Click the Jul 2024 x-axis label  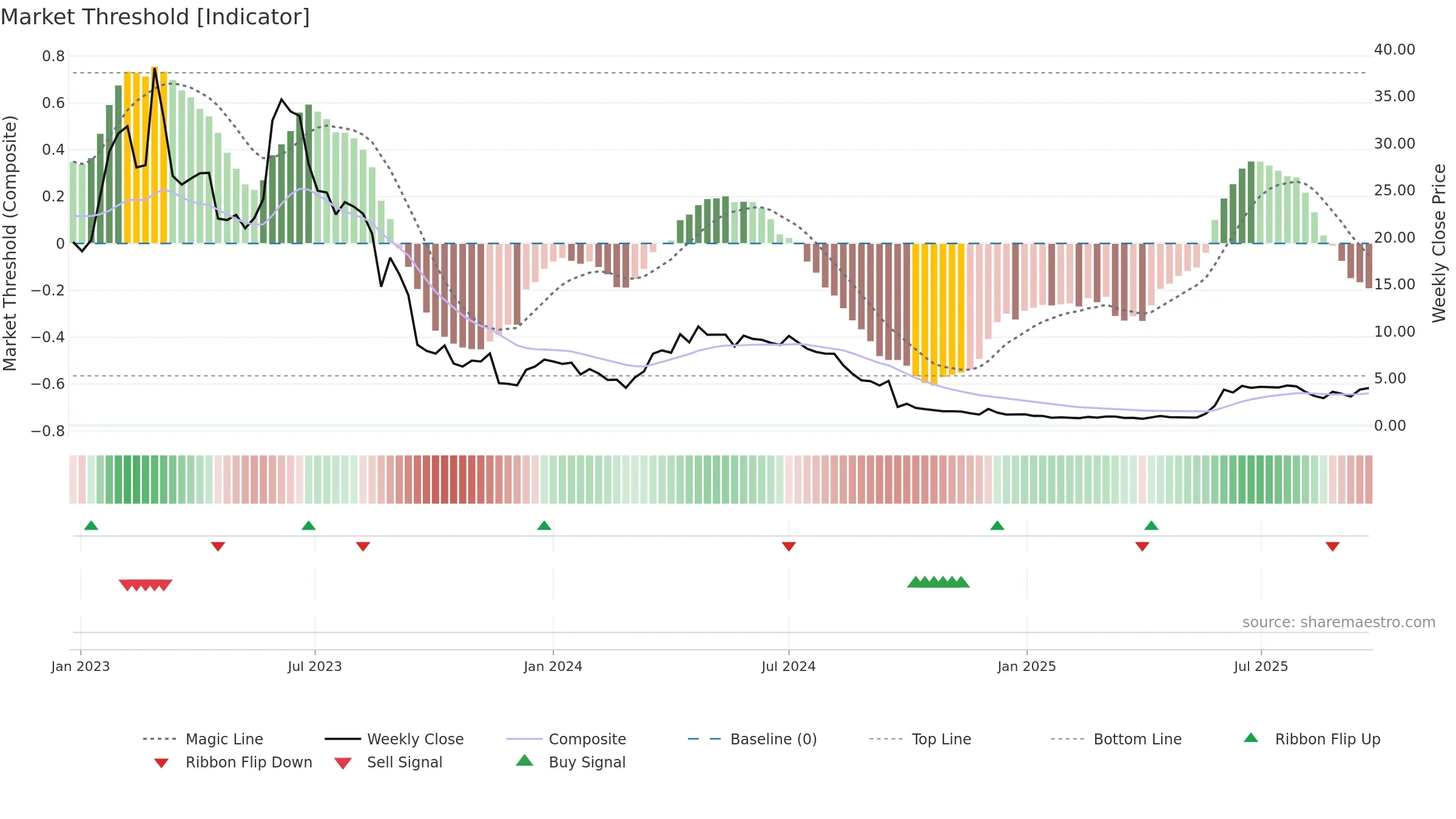[789, 667]
